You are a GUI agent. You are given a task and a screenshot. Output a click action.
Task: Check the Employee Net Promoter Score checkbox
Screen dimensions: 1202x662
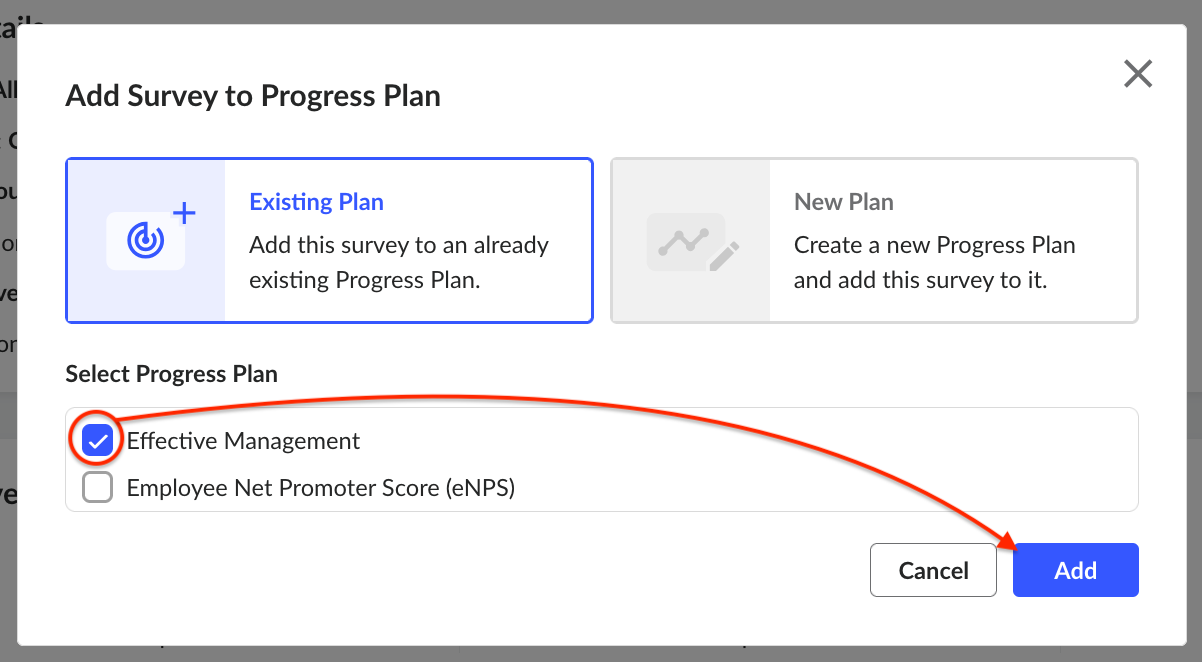(97, 488)
